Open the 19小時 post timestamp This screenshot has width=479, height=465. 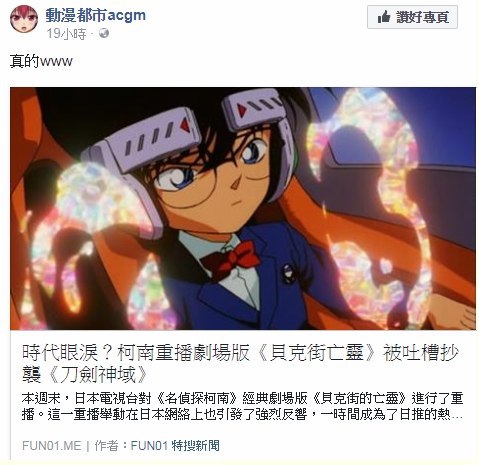pyautogui.click(x=66, y=34)
